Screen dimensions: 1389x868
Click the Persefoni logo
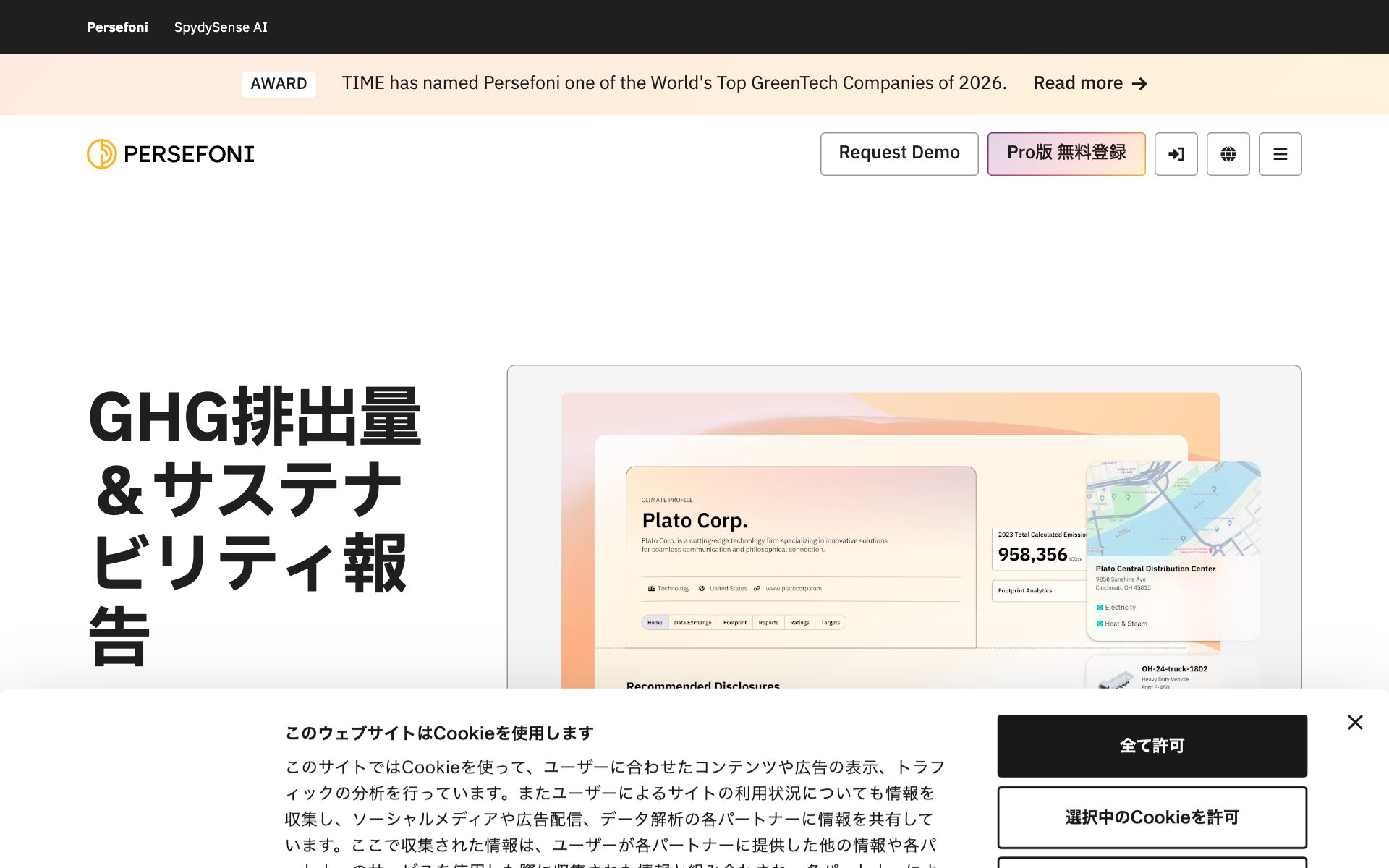point(171,154)
